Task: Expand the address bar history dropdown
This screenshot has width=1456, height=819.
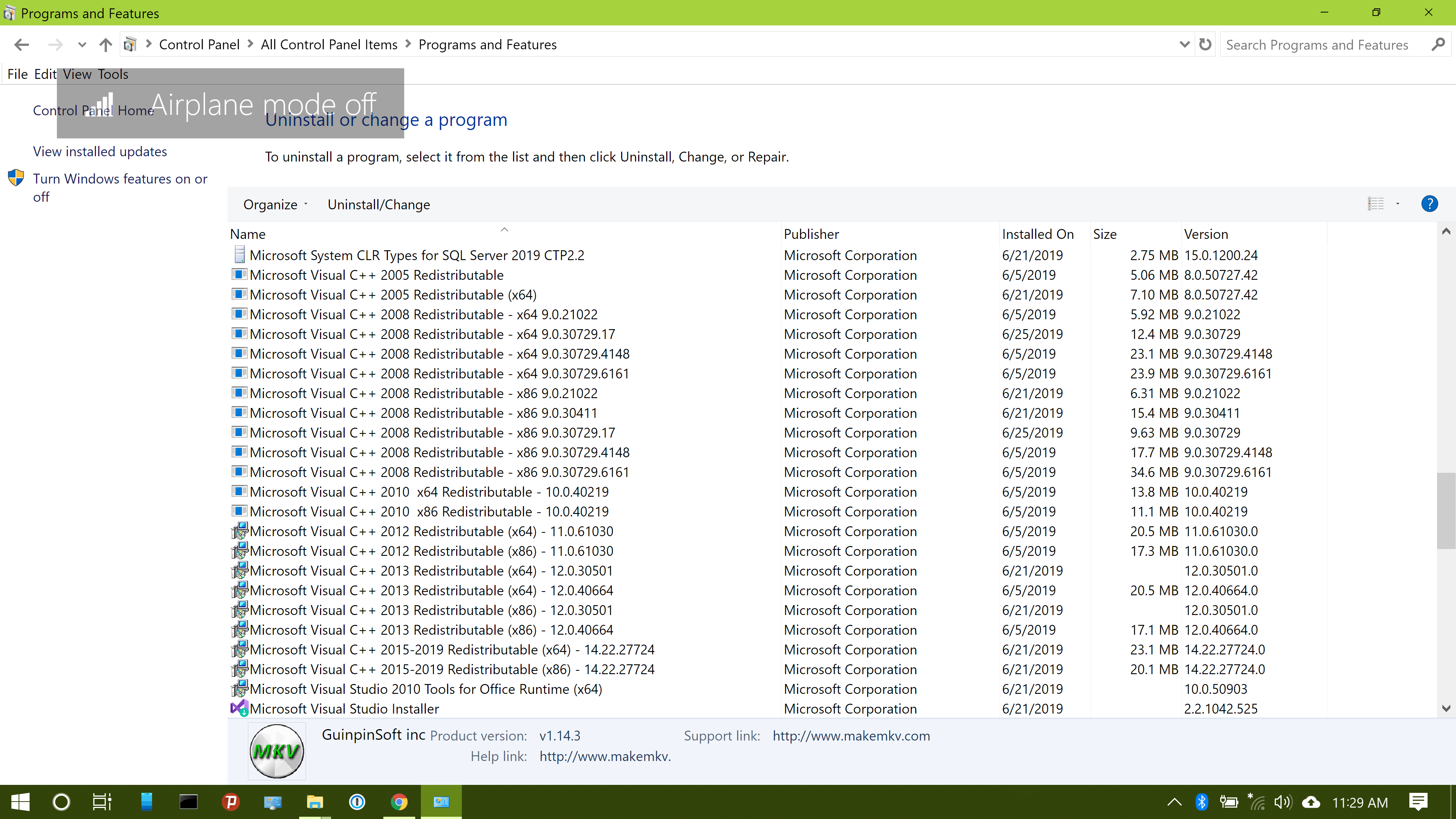Action: 1185,44
